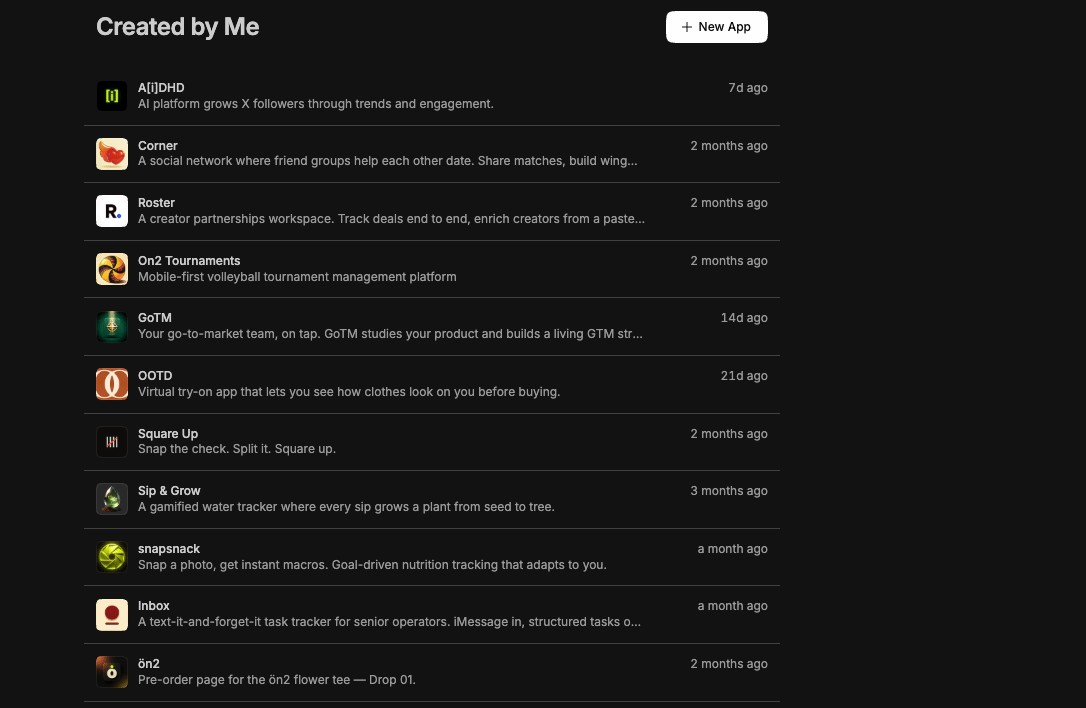This screenshot has width=1086, height=708.
Task: Click the '7d ago' timestamp for A[i]DHD
Action: (747, 88)
